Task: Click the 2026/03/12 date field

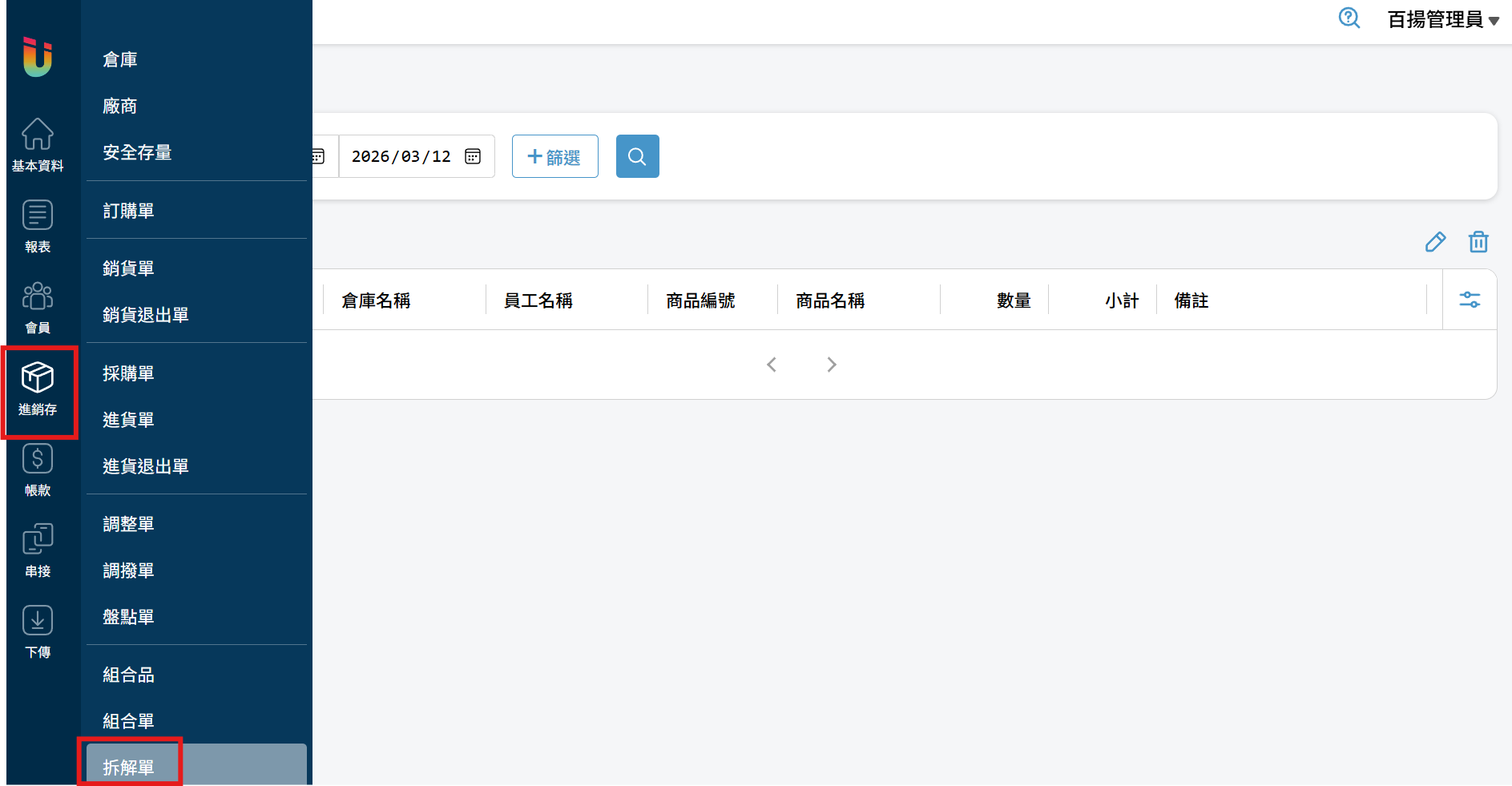Action: coord(401,156)
